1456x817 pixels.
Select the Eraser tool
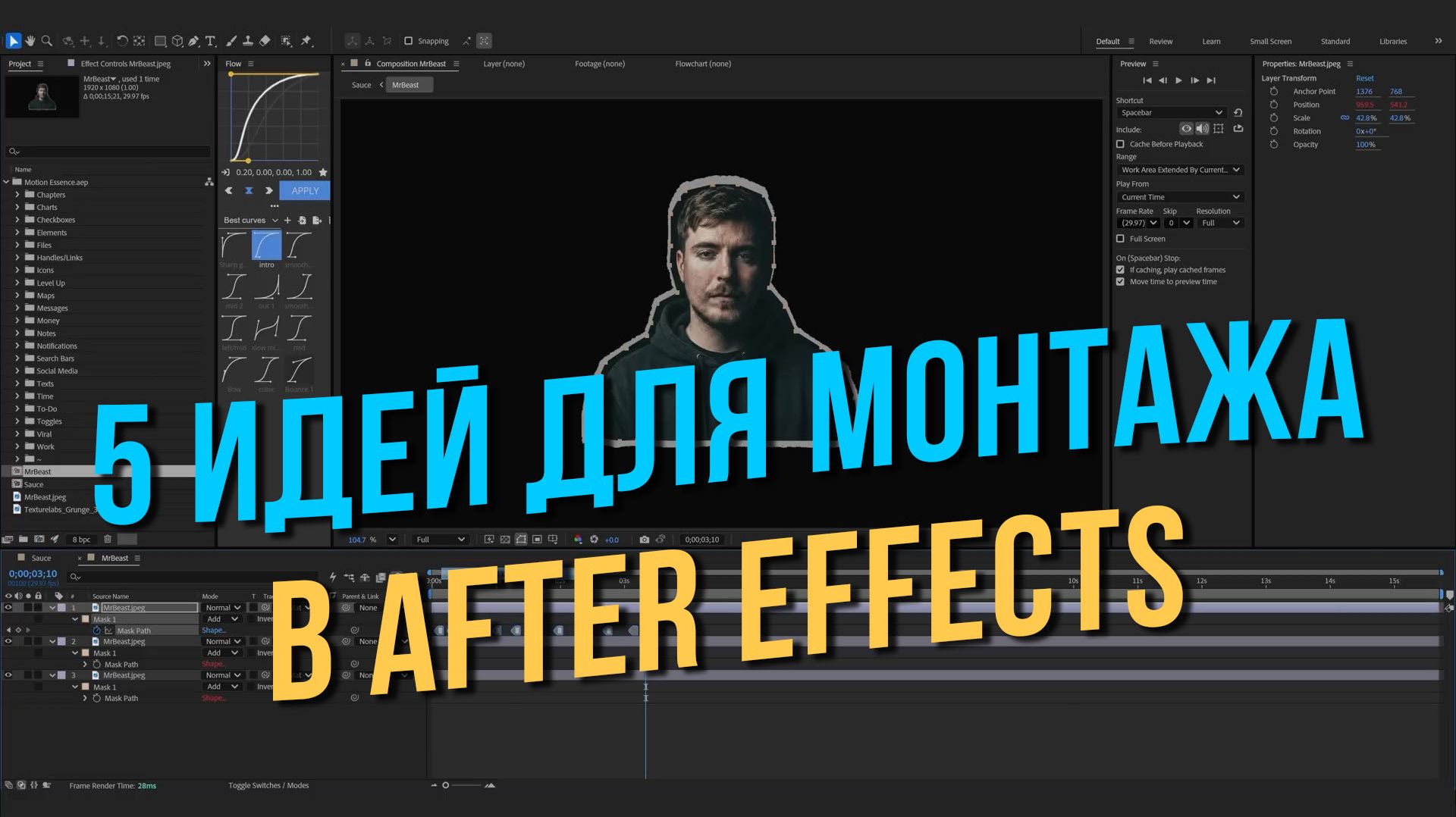pyautogui.click(x=265, y=41)
